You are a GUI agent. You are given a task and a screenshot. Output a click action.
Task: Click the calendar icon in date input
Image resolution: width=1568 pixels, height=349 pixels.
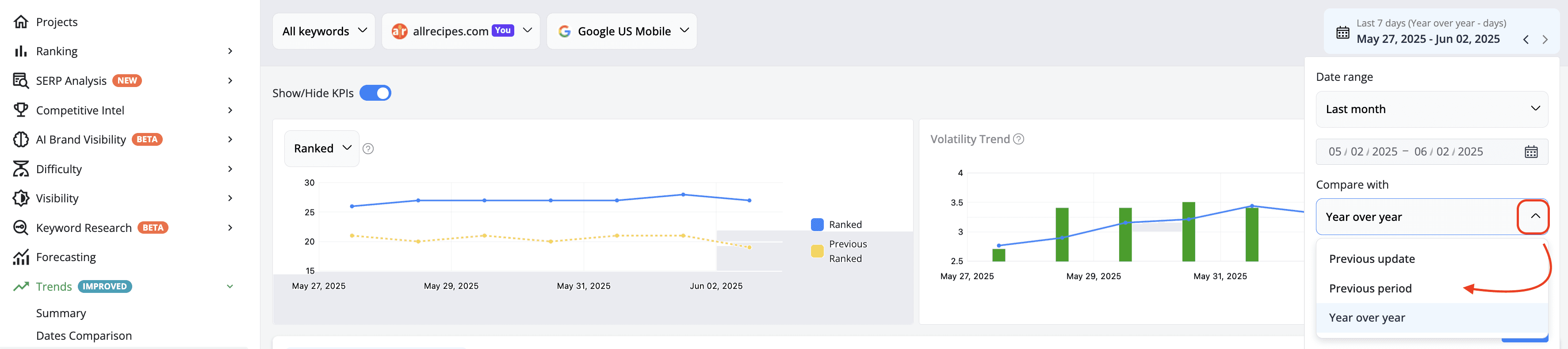coord(1531,152)
